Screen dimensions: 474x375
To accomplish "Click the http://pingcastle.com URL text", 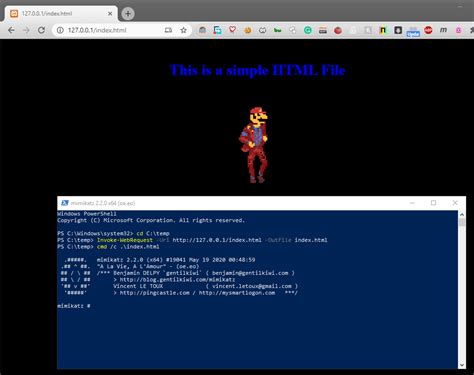I will click(154, 293).
